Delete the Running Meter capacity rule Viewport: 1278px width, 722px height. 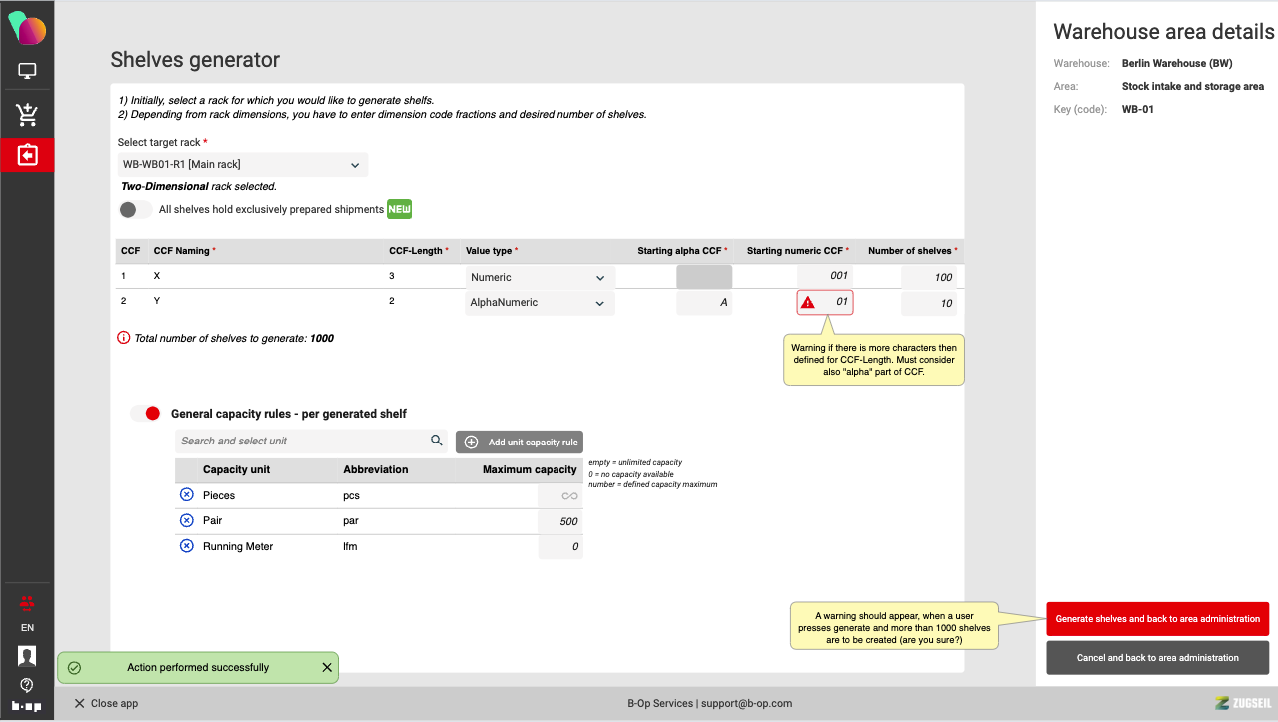pyautogui.click(x=186, y=546)
